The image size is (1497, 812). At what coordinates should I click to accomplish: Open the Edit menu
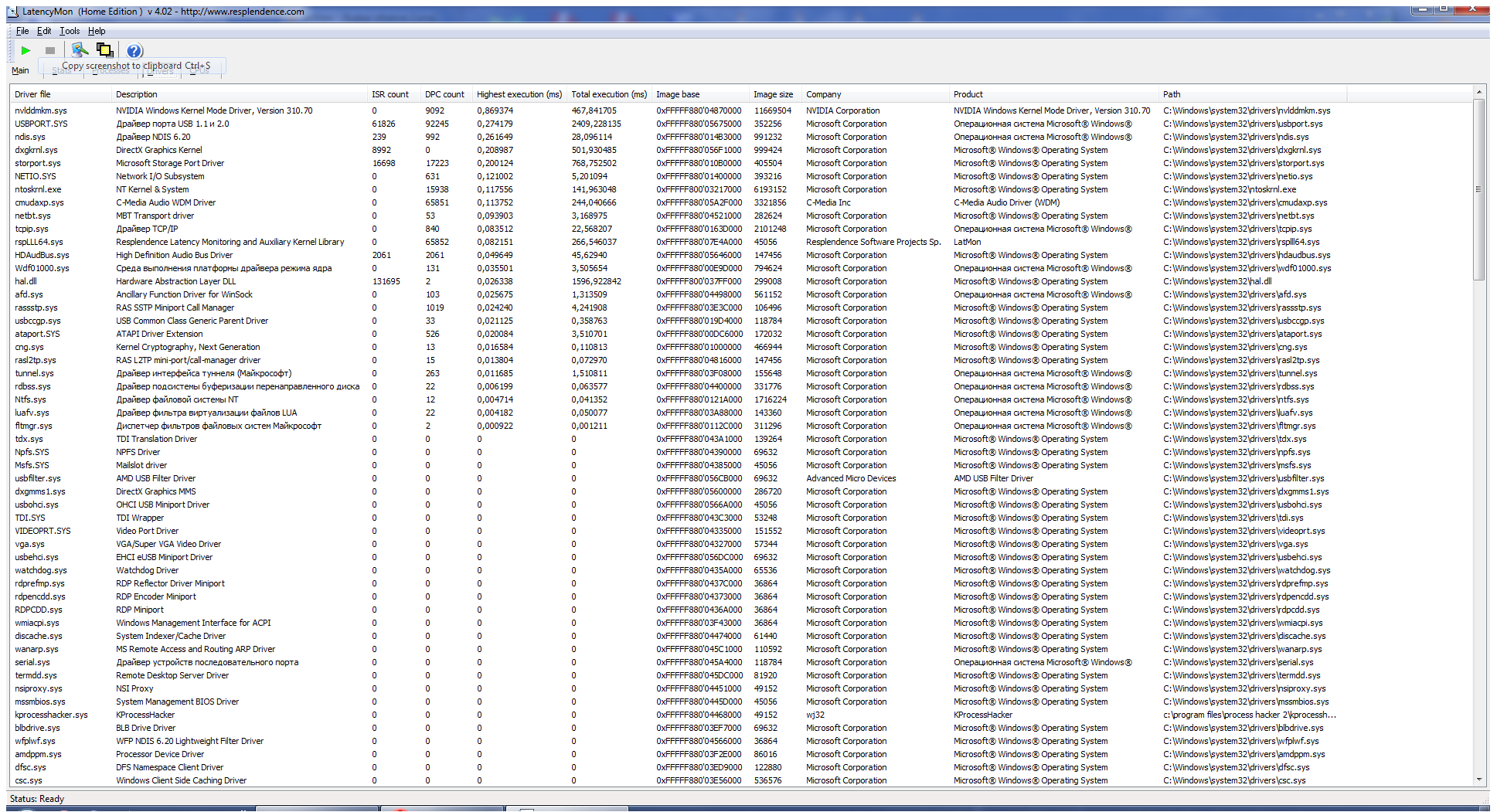[x=44, y=31]
